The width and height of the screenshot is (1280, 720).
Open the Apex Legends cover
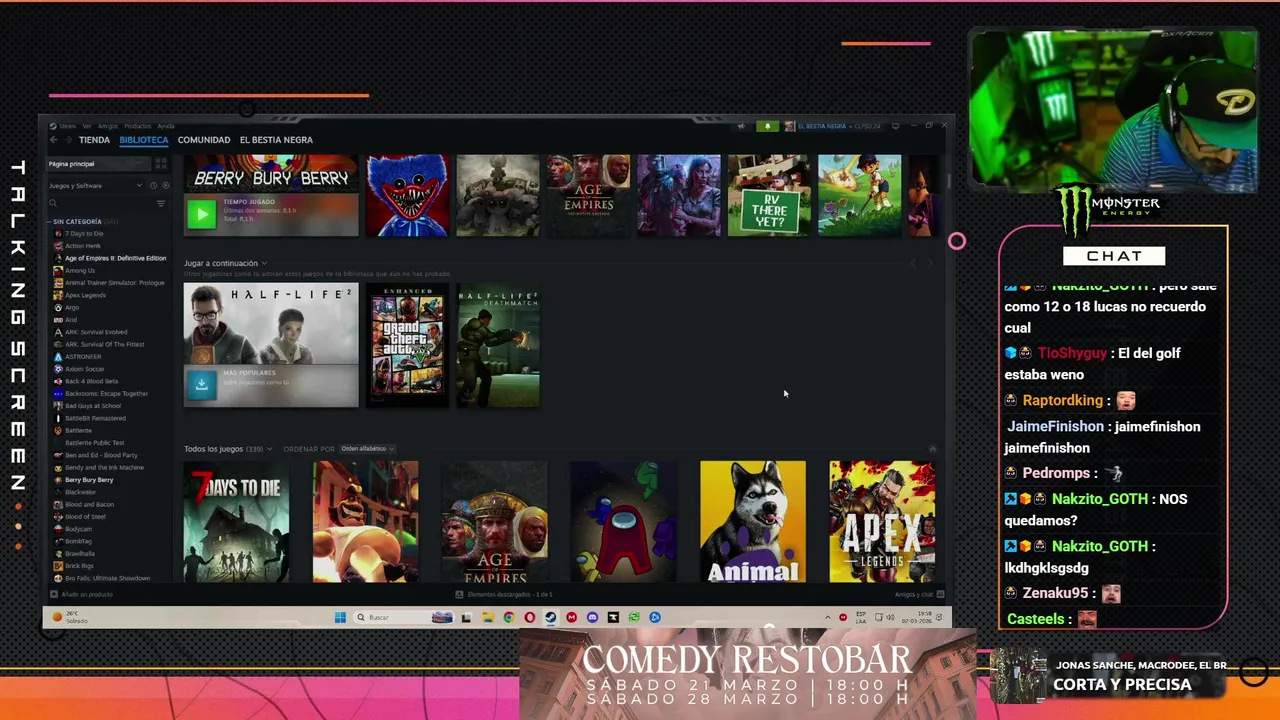882,521
